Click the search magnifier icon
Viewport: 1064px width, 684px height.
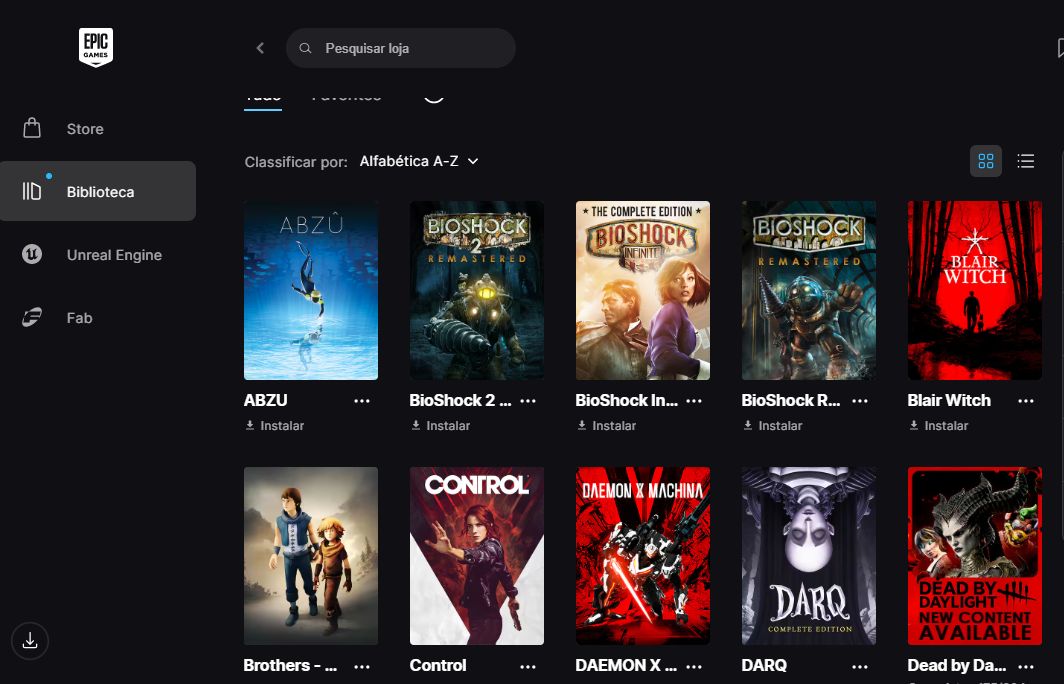tap(305, 48)
